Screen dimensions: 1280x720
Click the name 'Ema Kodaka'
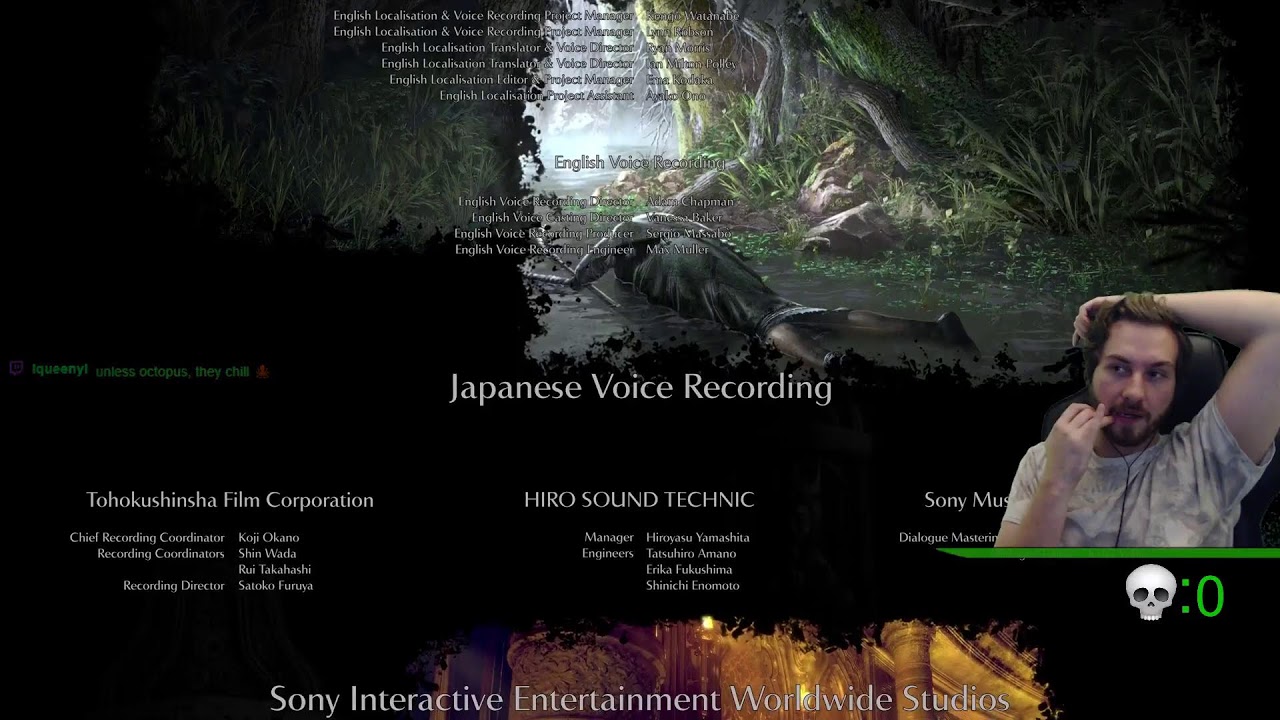(679, 80)
